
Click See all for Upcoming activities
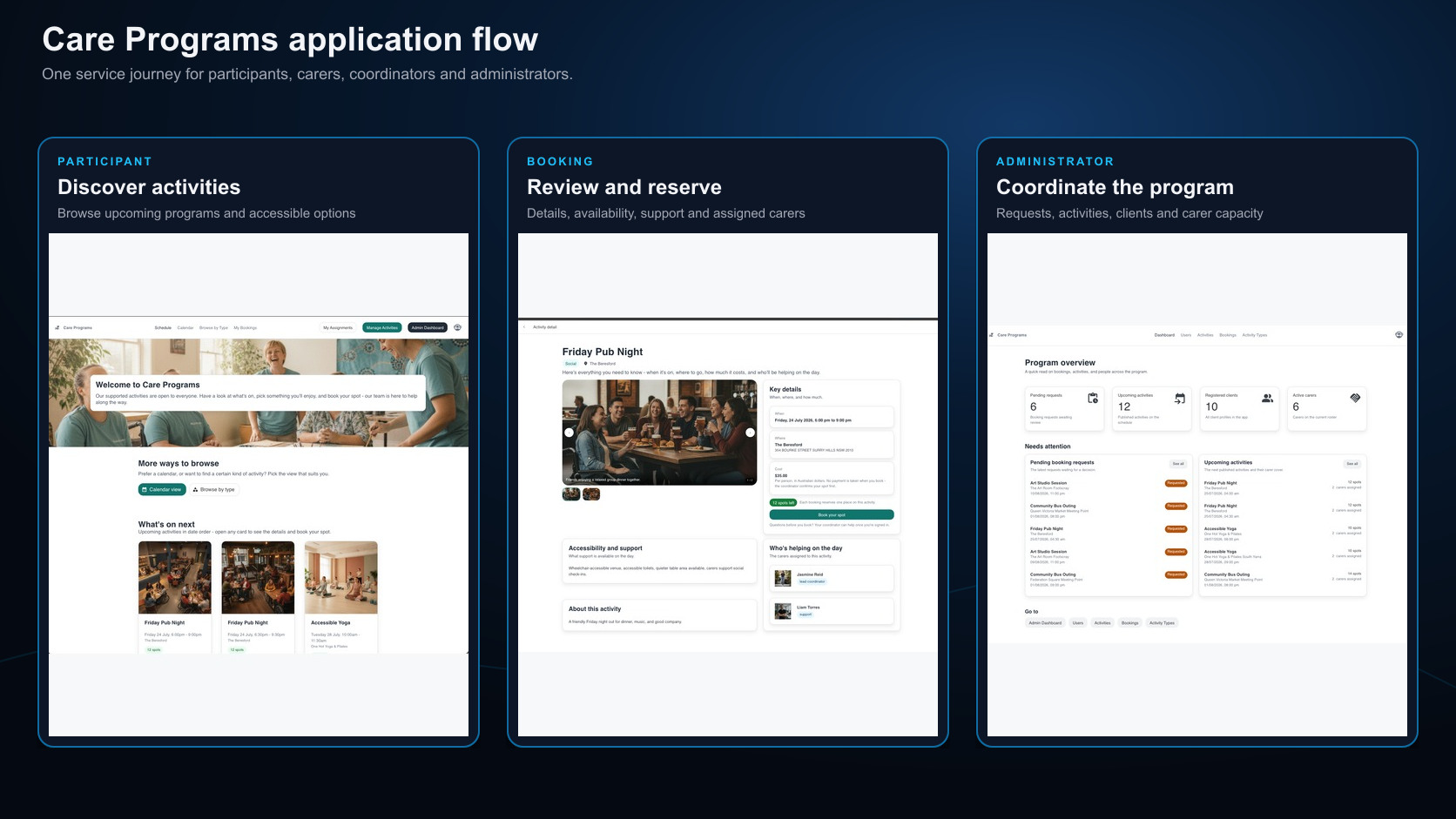1352,464
